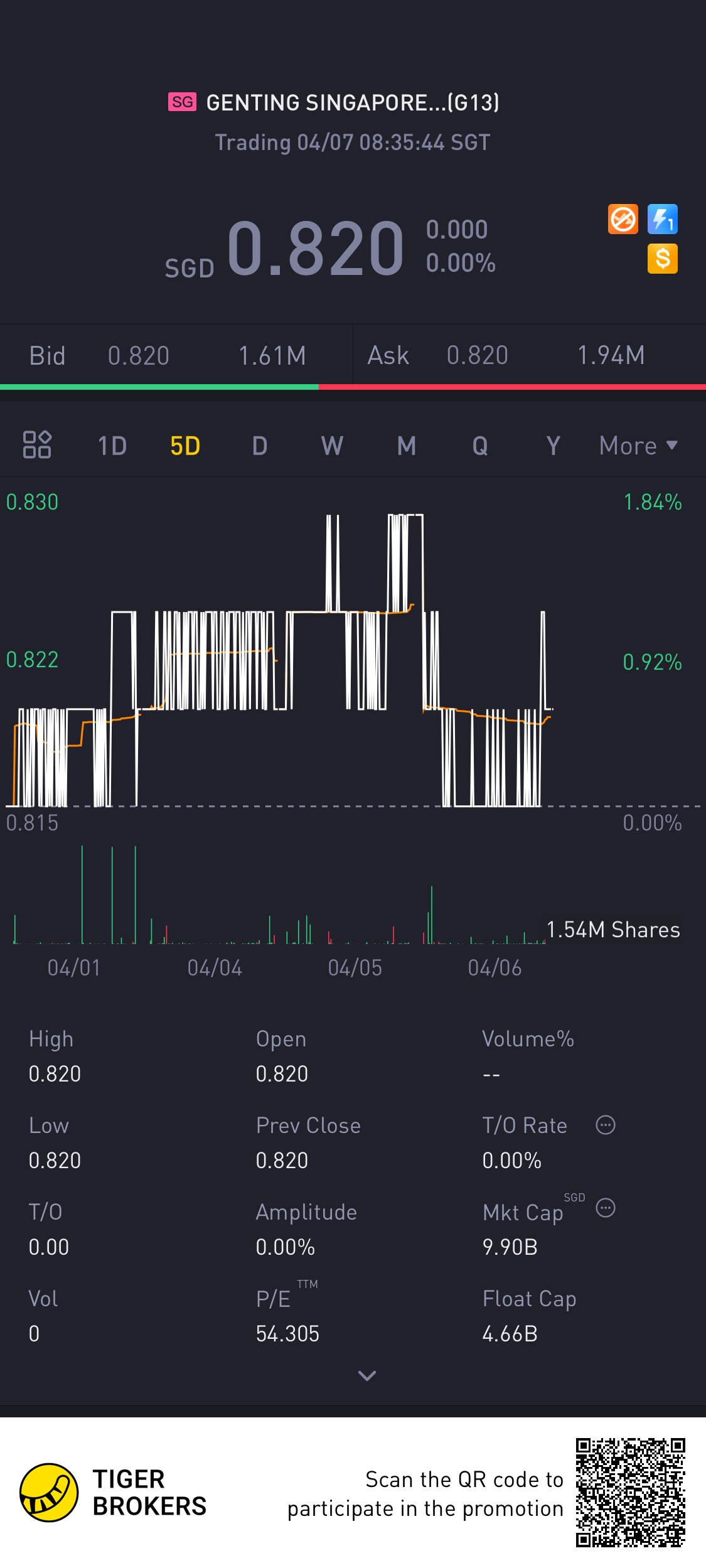Tap the info icon beside Mkt Cap
The width and height of the screenshot is (706, 1568).
click(x=605, y=1208)
